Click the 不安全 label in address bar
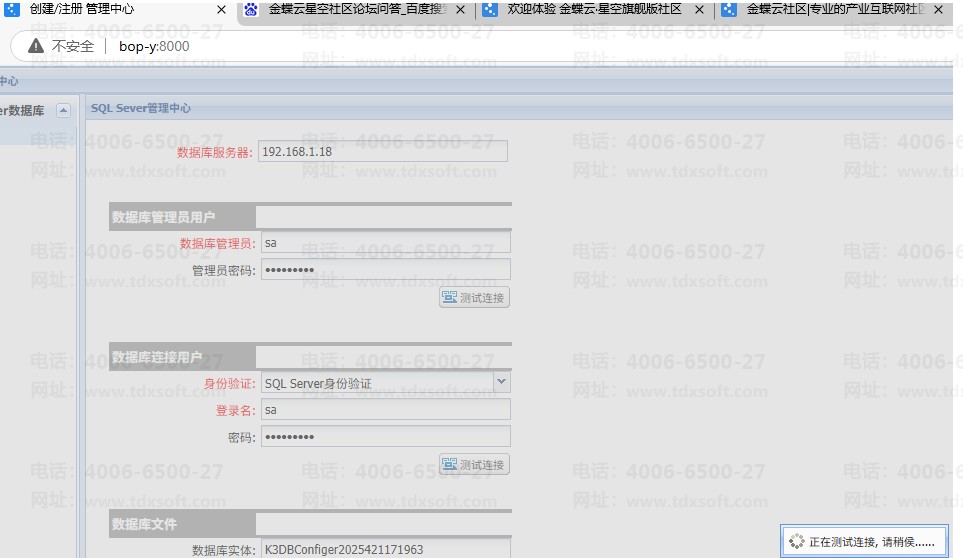The image size is (963, 558). (x=73, y=46)
